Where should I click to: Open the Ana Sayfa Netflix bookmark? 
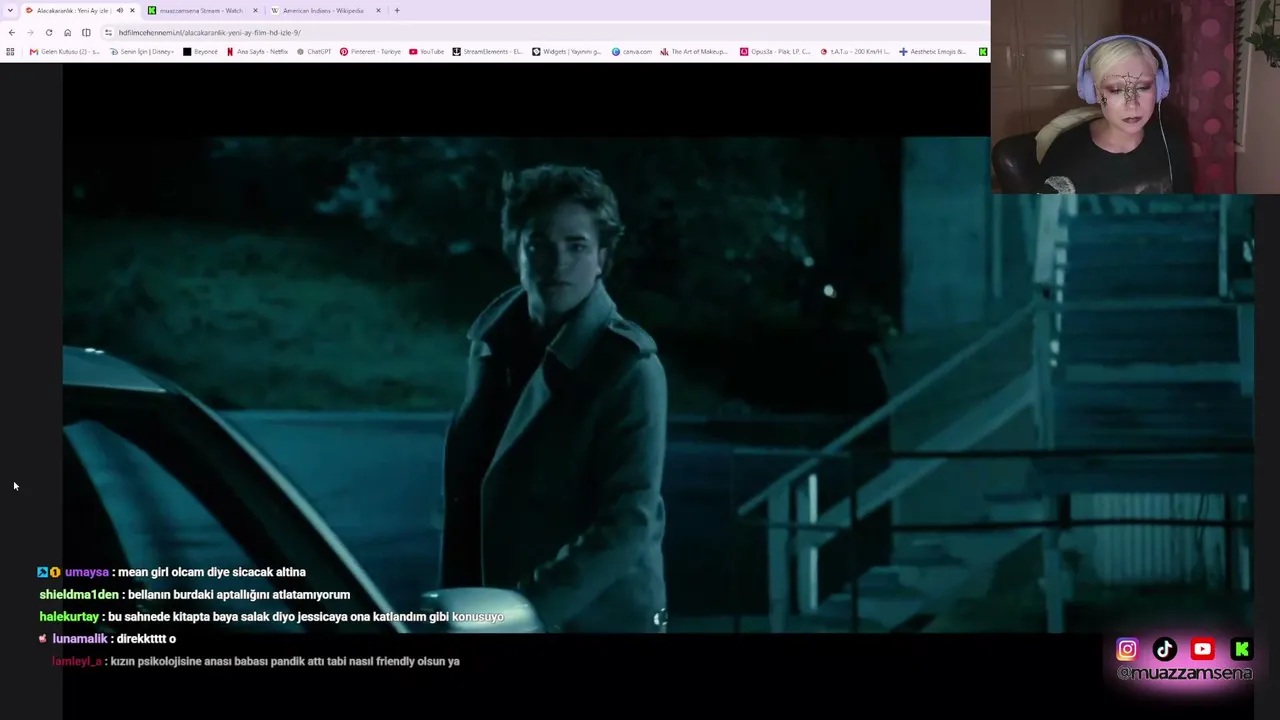(x=257, y=52)
